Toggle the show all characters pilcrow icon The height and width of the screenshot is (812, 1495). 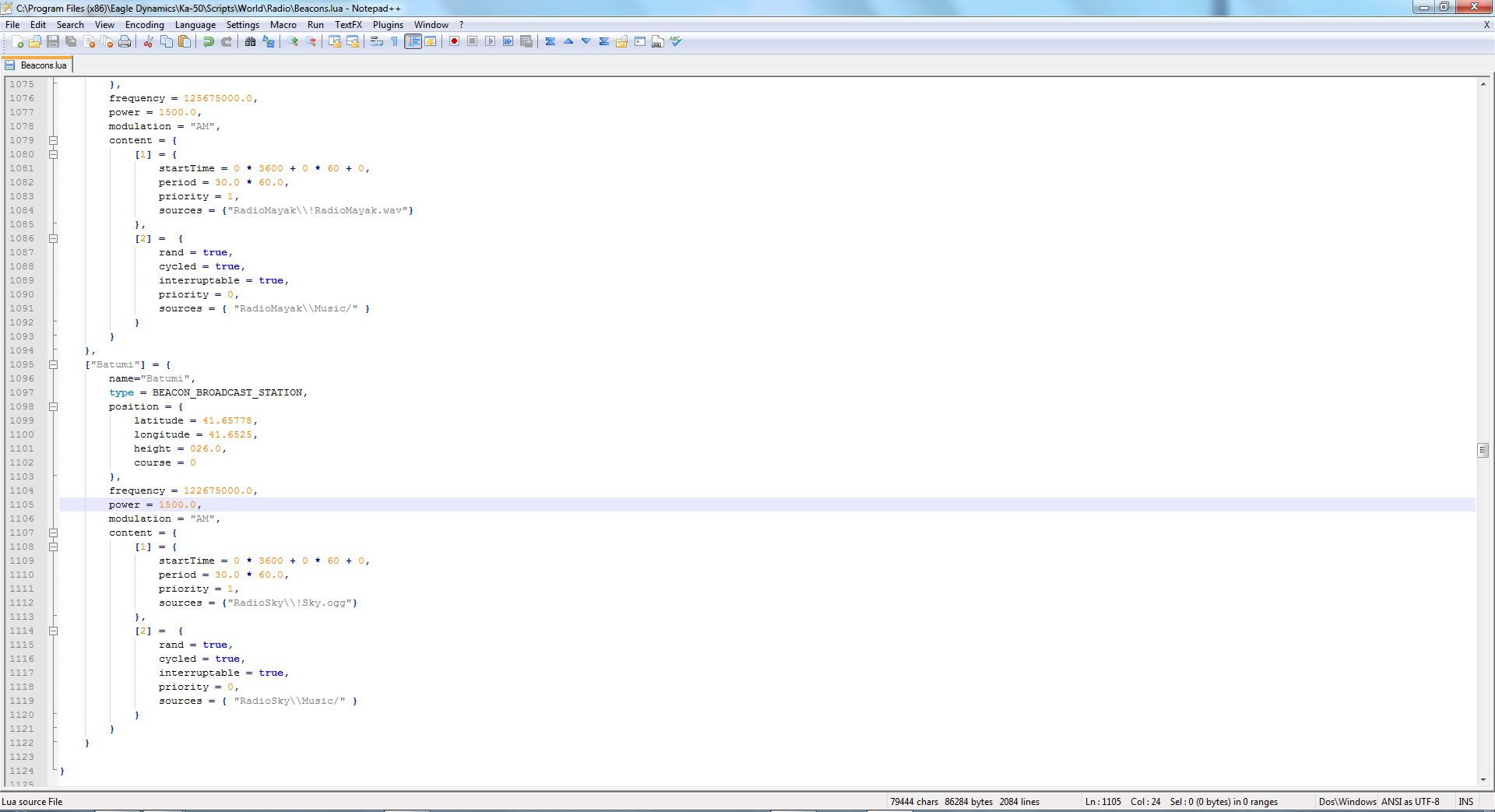(395, 42)
